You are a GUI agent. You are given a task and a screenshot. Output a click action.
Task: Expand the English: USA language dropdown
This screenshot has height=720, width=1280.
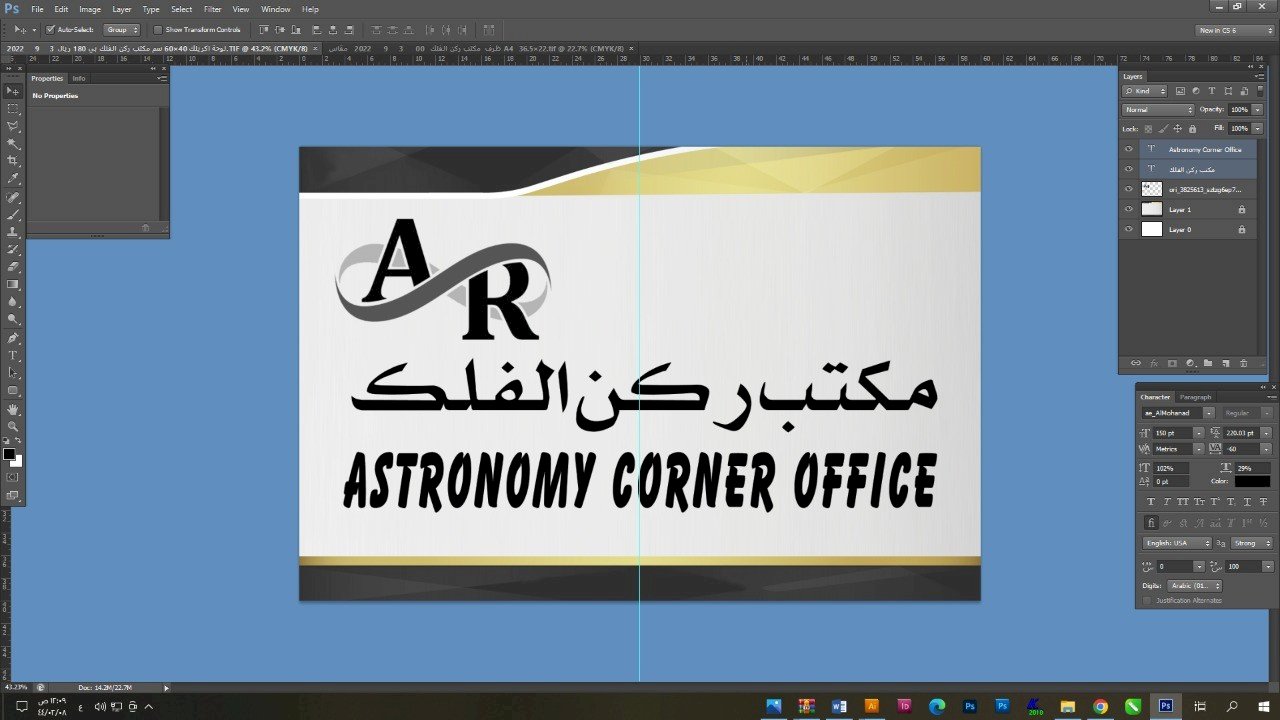point(1176,543)
